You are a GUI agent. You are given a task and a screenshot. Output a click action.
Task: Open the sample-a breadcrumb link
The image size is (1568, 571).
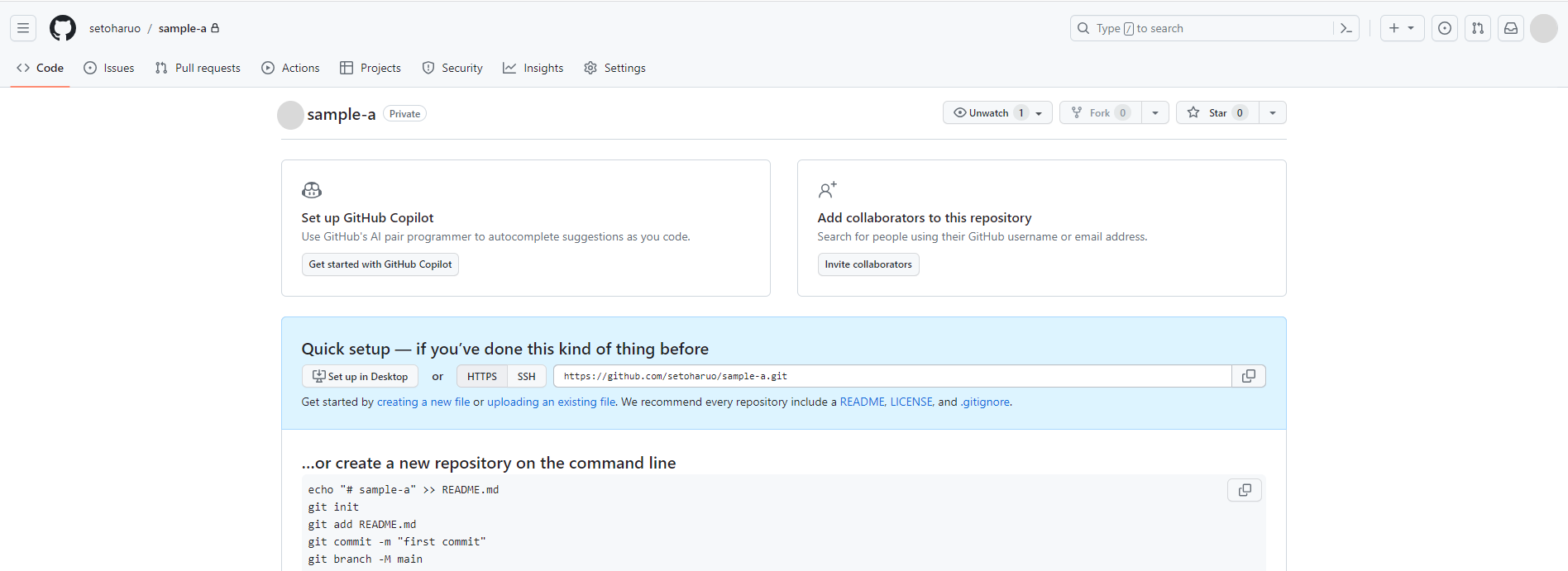click(183, 28)
